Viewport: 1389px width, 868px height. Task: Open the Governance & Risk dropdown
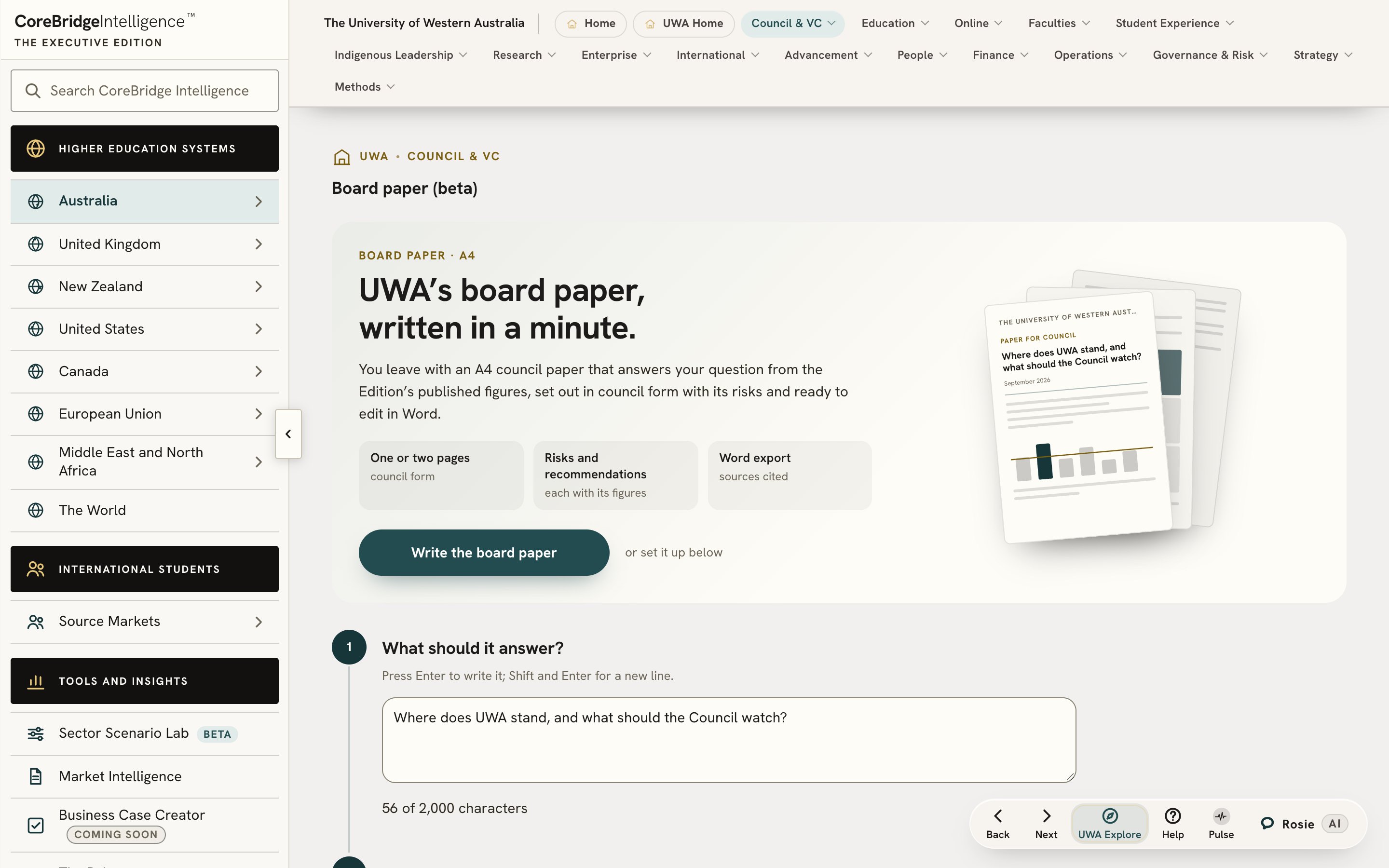click(x=1210, y=55)
